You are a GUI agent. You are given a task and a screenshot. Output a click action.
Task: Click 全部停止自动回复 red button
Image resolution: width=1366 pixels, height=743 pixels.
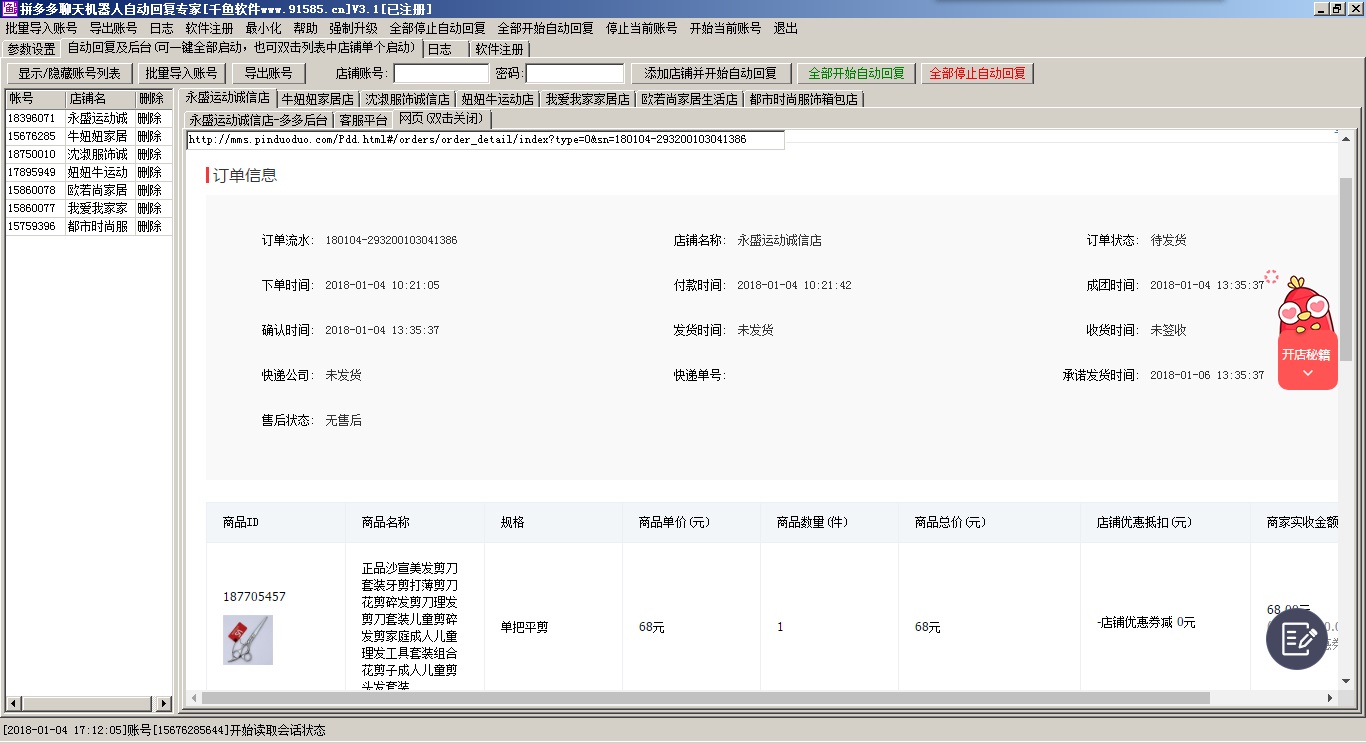point(977,74)
